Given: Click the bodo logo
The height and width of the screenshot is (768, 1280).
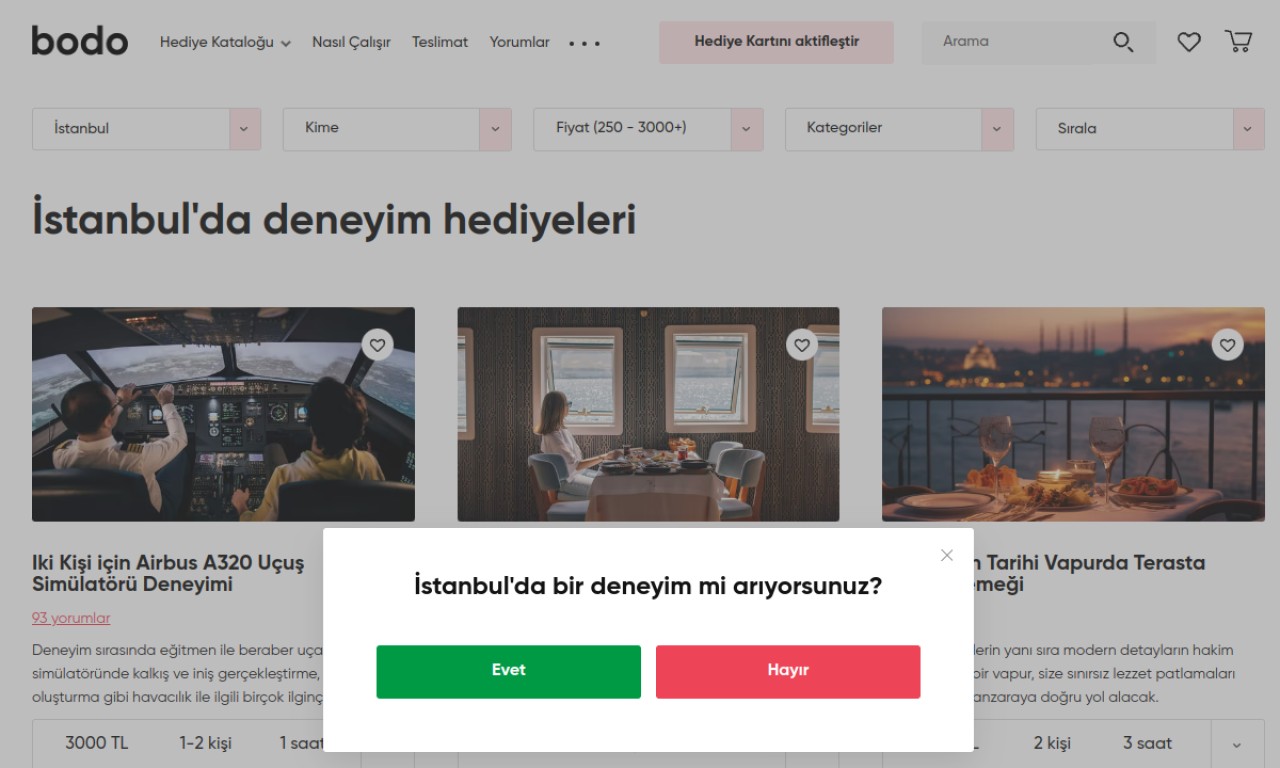Looking at the screenshot, I should click(x=80, y=41).
